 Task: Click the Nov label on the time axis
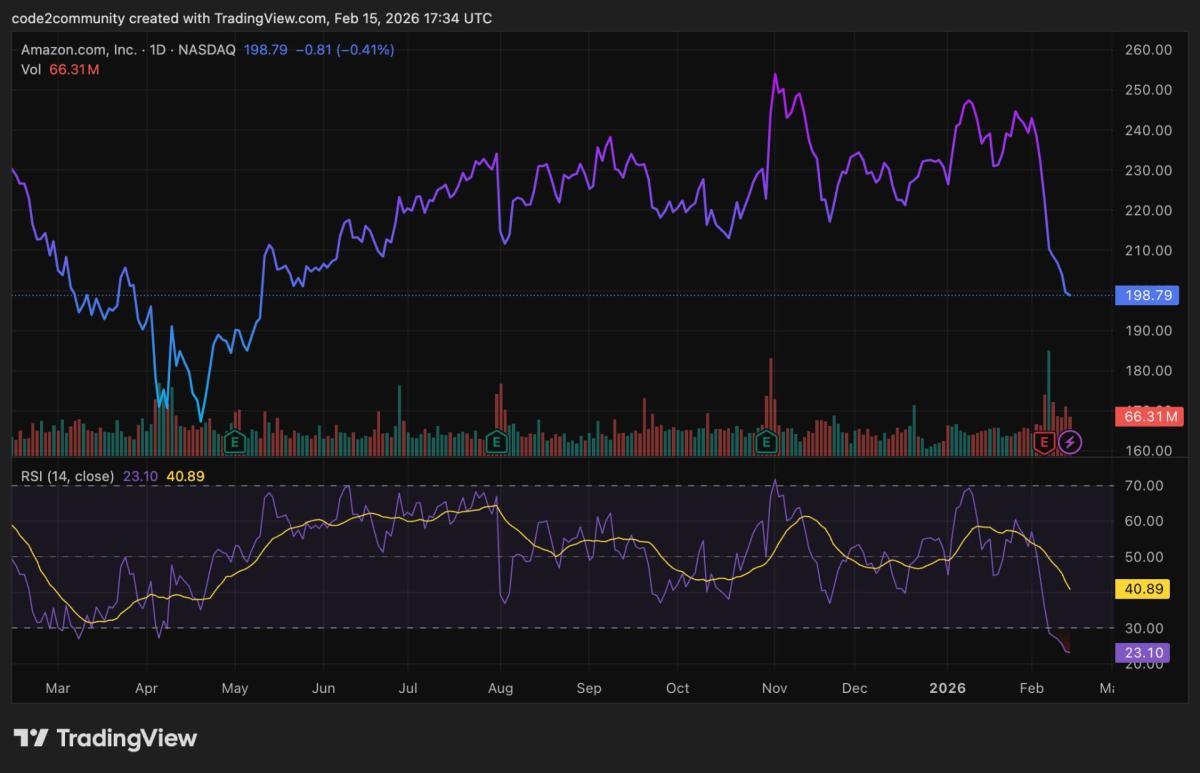(x=775, y=688)
